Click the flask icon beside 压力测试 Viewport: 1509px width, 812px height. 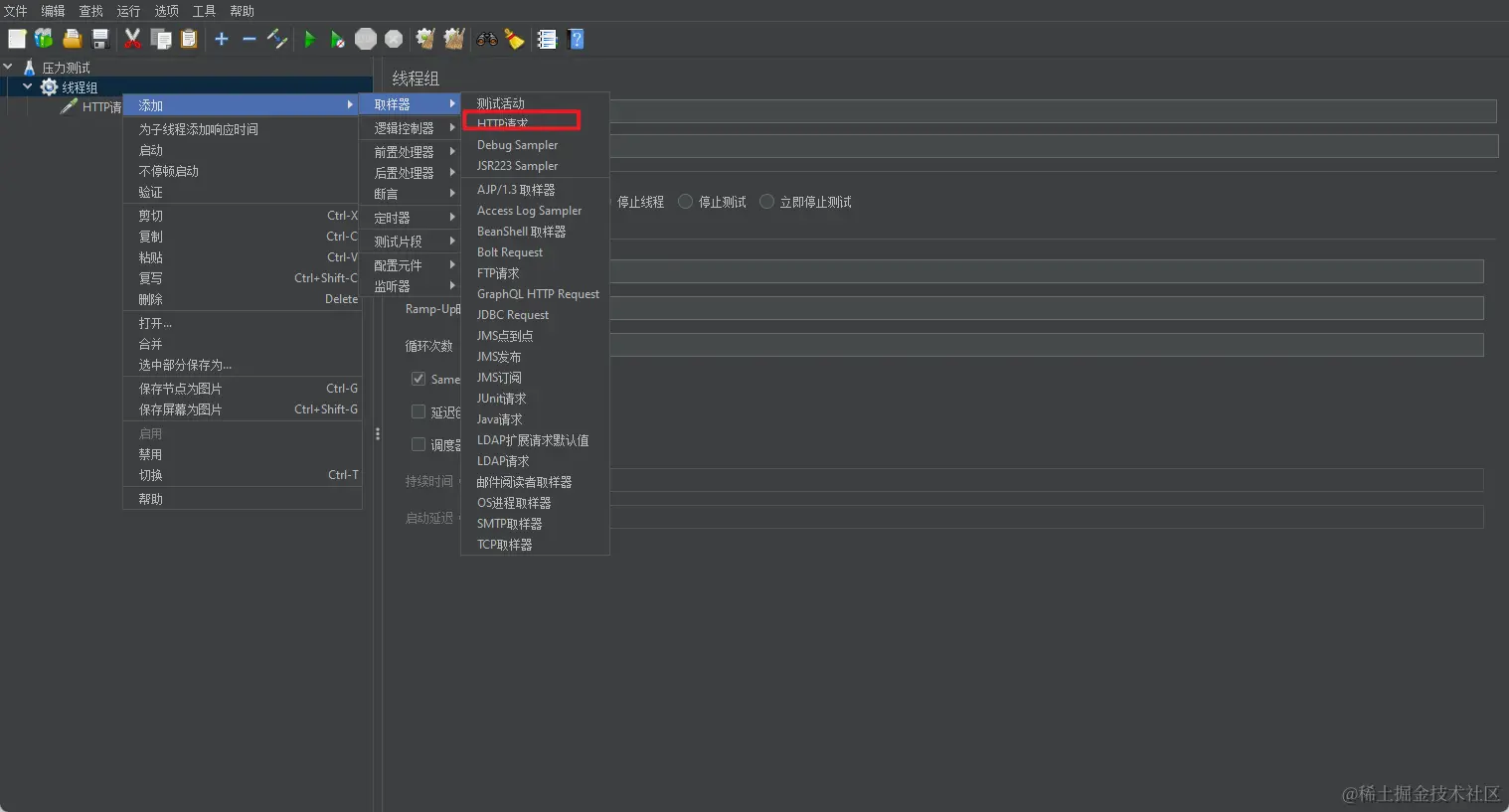tap(30, 68)
